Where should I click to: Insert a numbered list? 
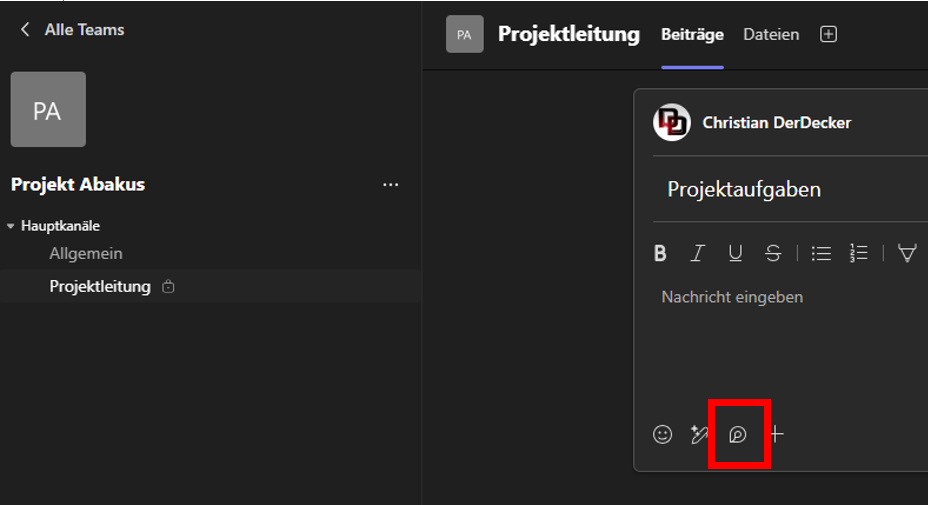tap(858, 253)
